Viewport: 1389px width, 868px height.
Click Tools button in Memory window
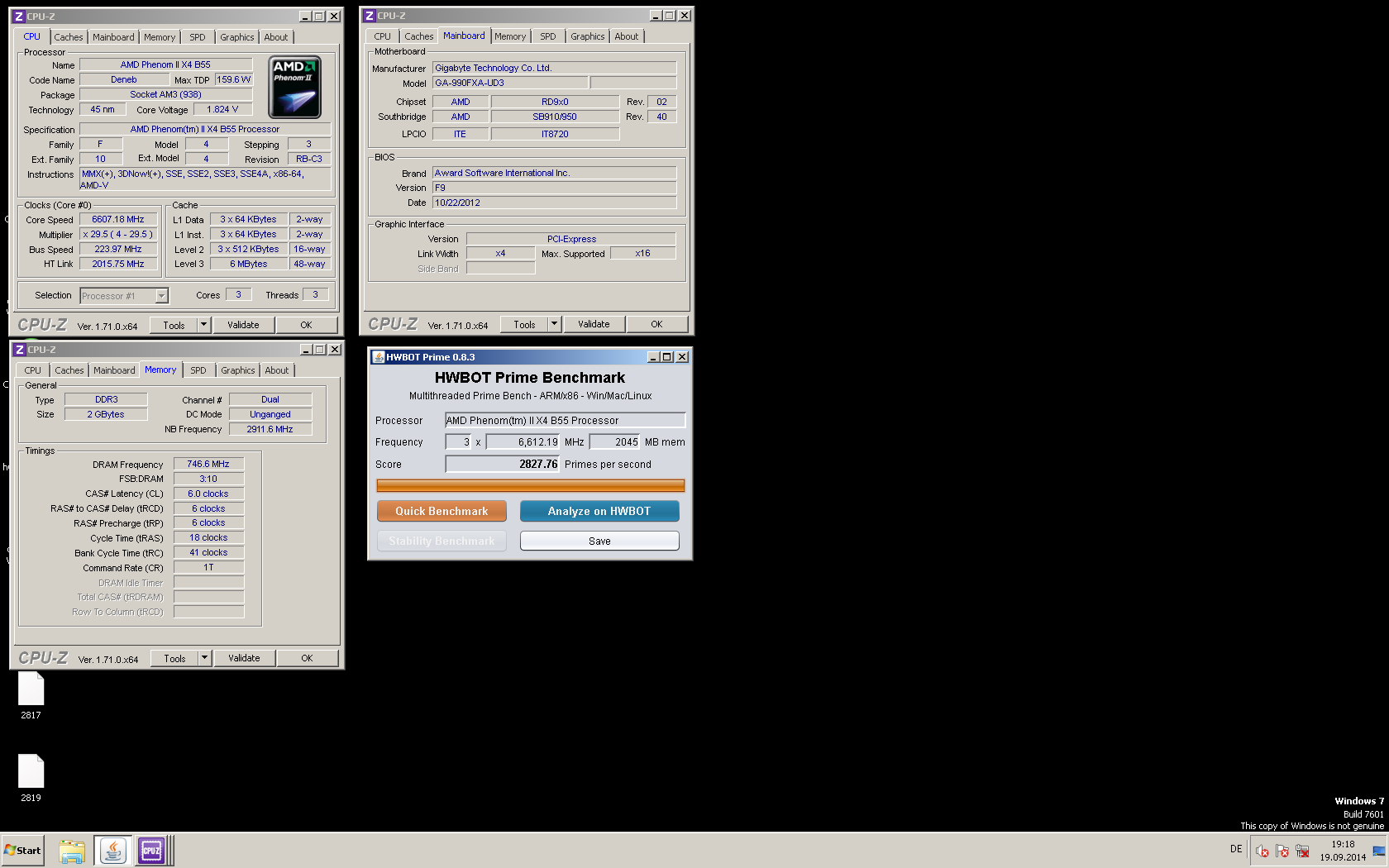[x=174, y=658]
